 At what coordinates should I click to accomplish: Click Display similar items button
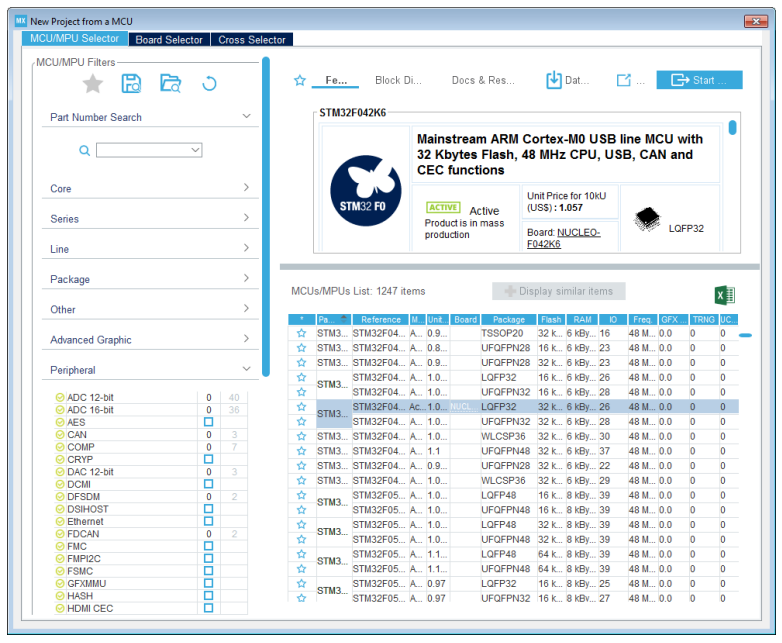559,291
